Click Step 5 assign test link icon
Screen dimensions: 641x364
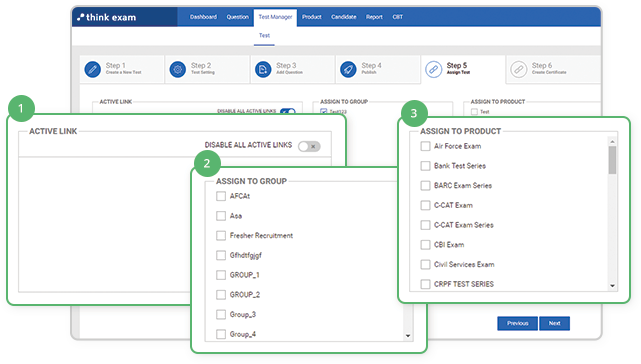[x=433, y=69]
